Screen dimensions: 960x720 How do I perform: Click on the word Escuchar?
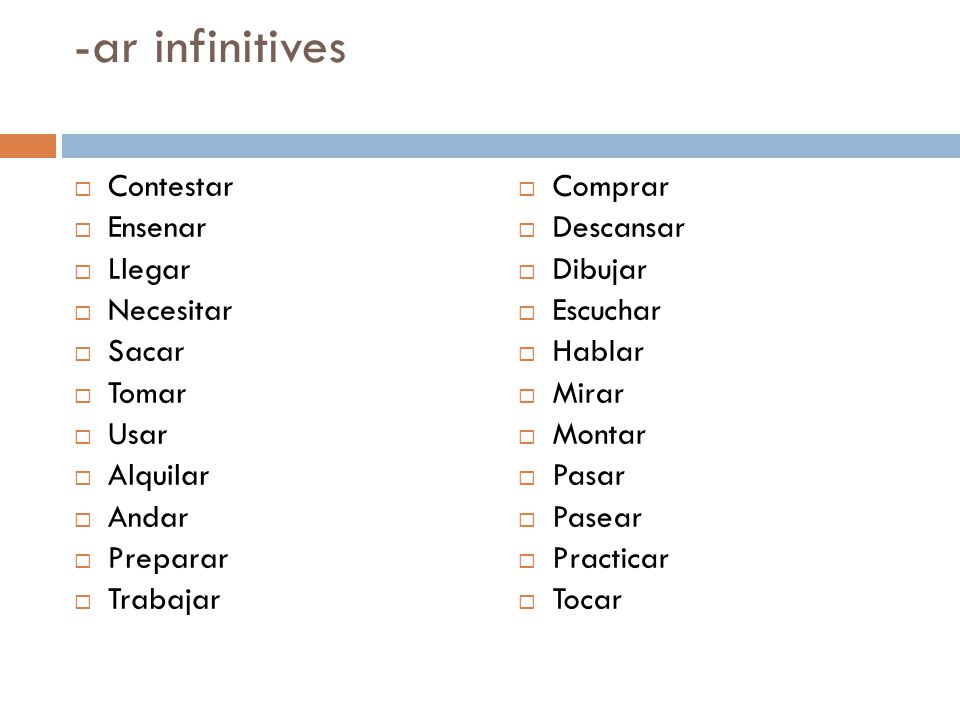pos(607,310)
